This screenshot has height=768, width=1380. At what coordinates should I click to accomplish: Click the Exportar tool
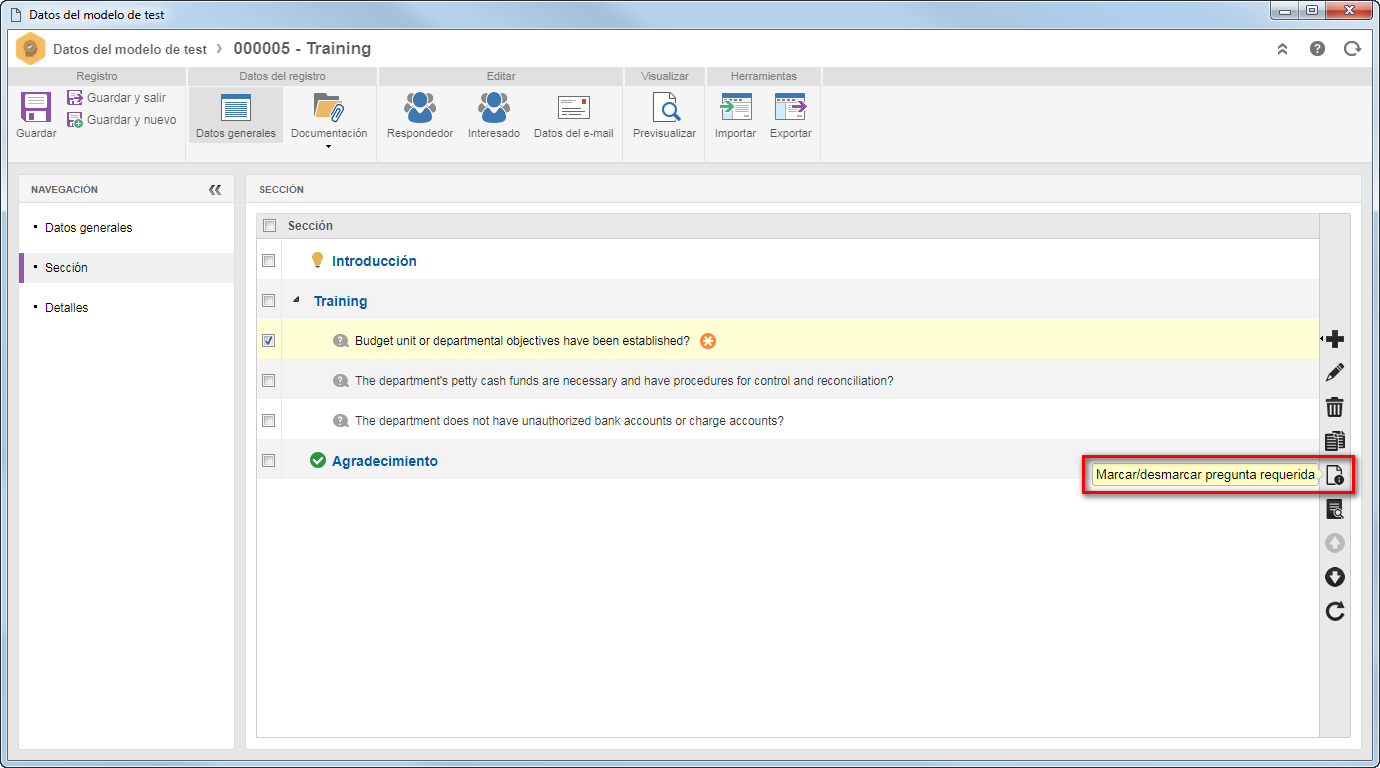coord(790,115)
